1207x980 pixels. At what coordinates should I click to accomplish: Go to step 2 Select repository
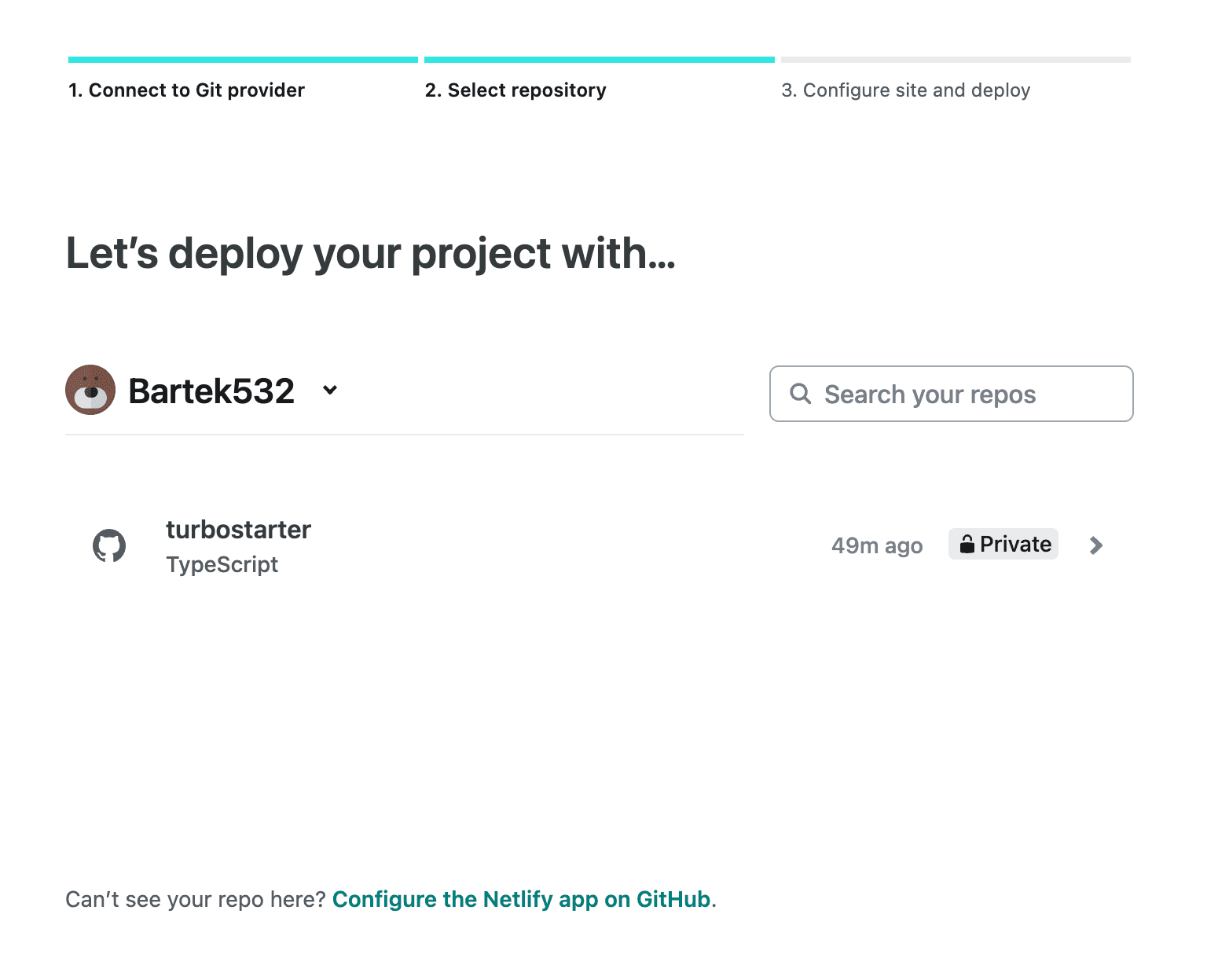tap(515, 90)
